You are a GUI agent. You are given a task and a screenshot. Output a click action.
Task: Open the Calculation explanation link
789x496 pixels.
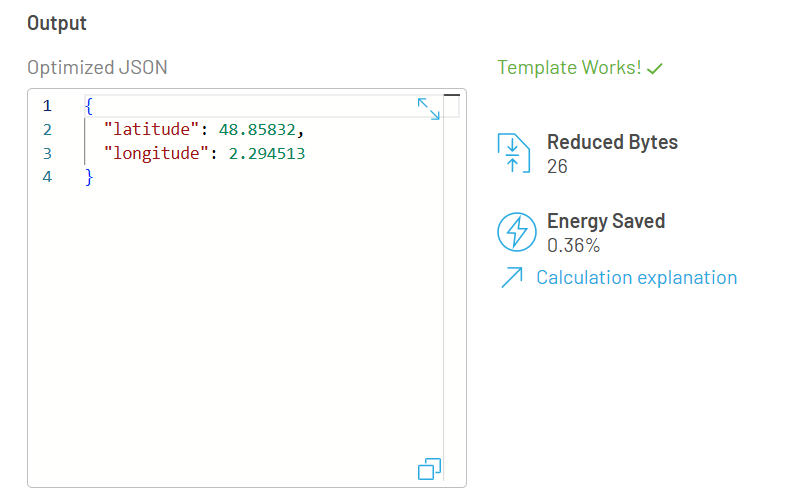pyautogui.click(x=636, y=278)
